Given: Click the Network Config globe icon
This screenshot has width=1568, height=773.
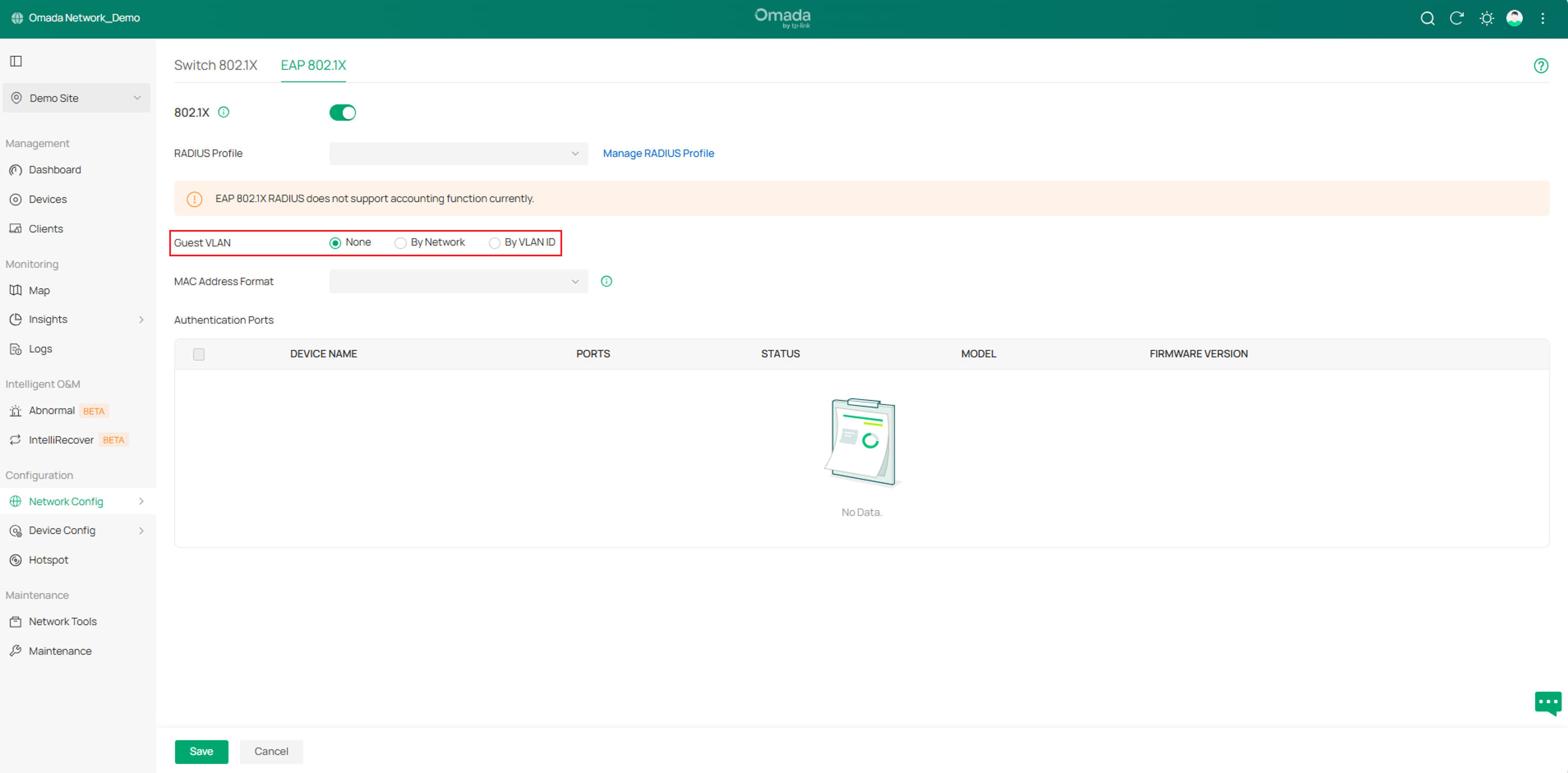Looking at the screenshot, I should click(x=16, y=501).
